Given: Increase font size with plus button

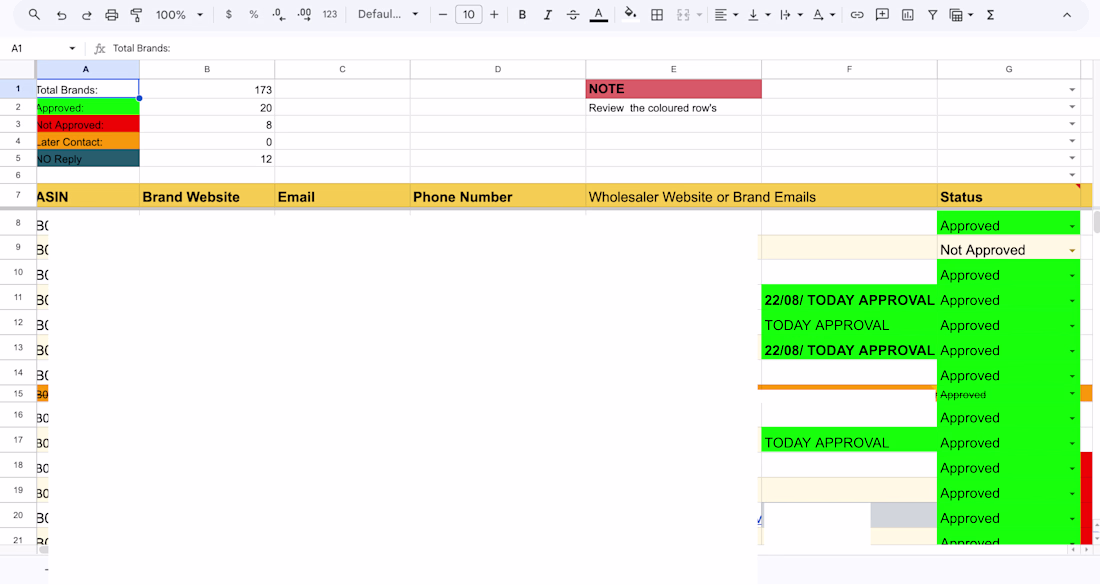Looking at the screenshot, I should click(495, 14).
